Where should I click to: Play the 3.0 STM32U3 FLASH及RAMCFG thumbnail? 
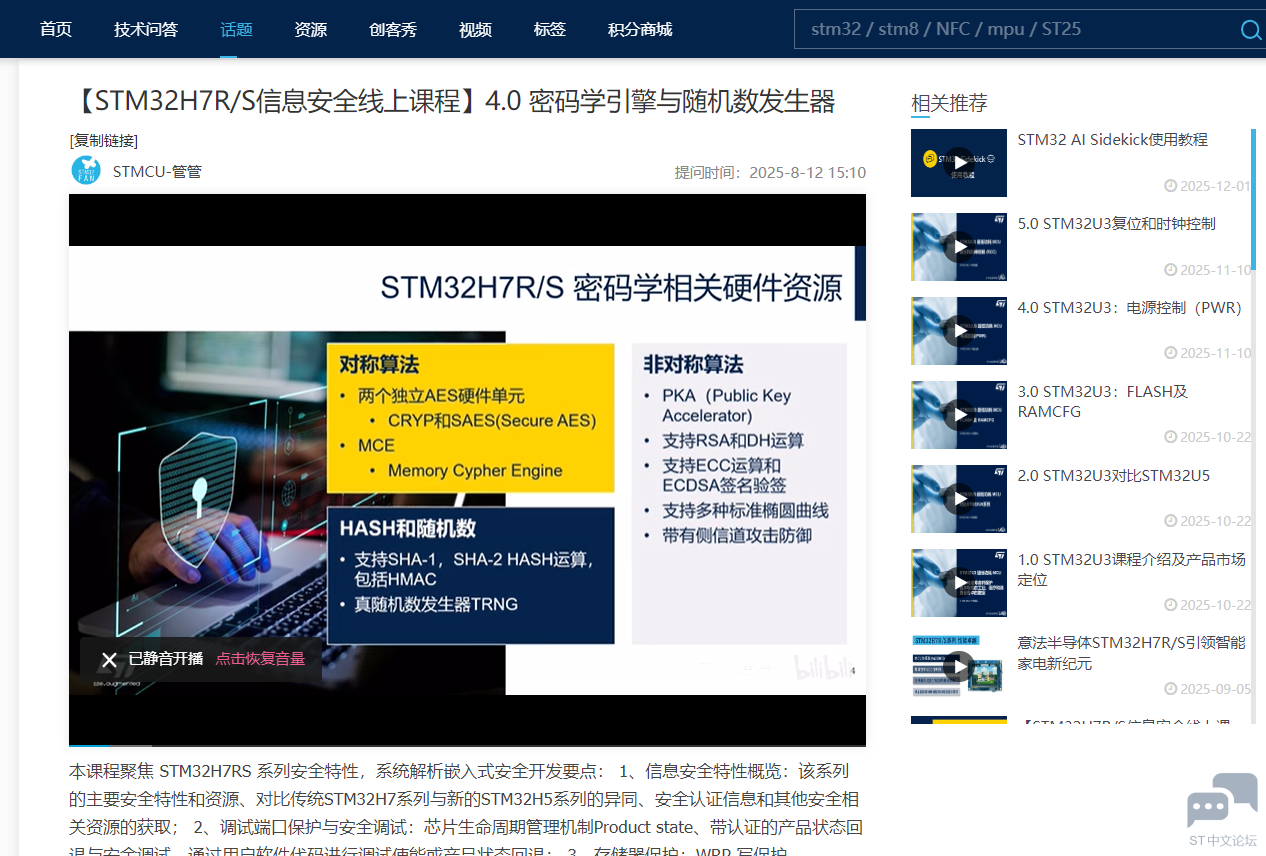(x=959, y=415)
